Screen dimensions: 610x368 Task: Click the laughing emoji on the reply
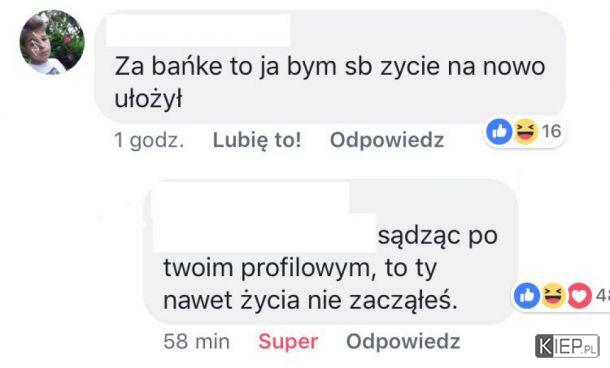pos(553,296)
